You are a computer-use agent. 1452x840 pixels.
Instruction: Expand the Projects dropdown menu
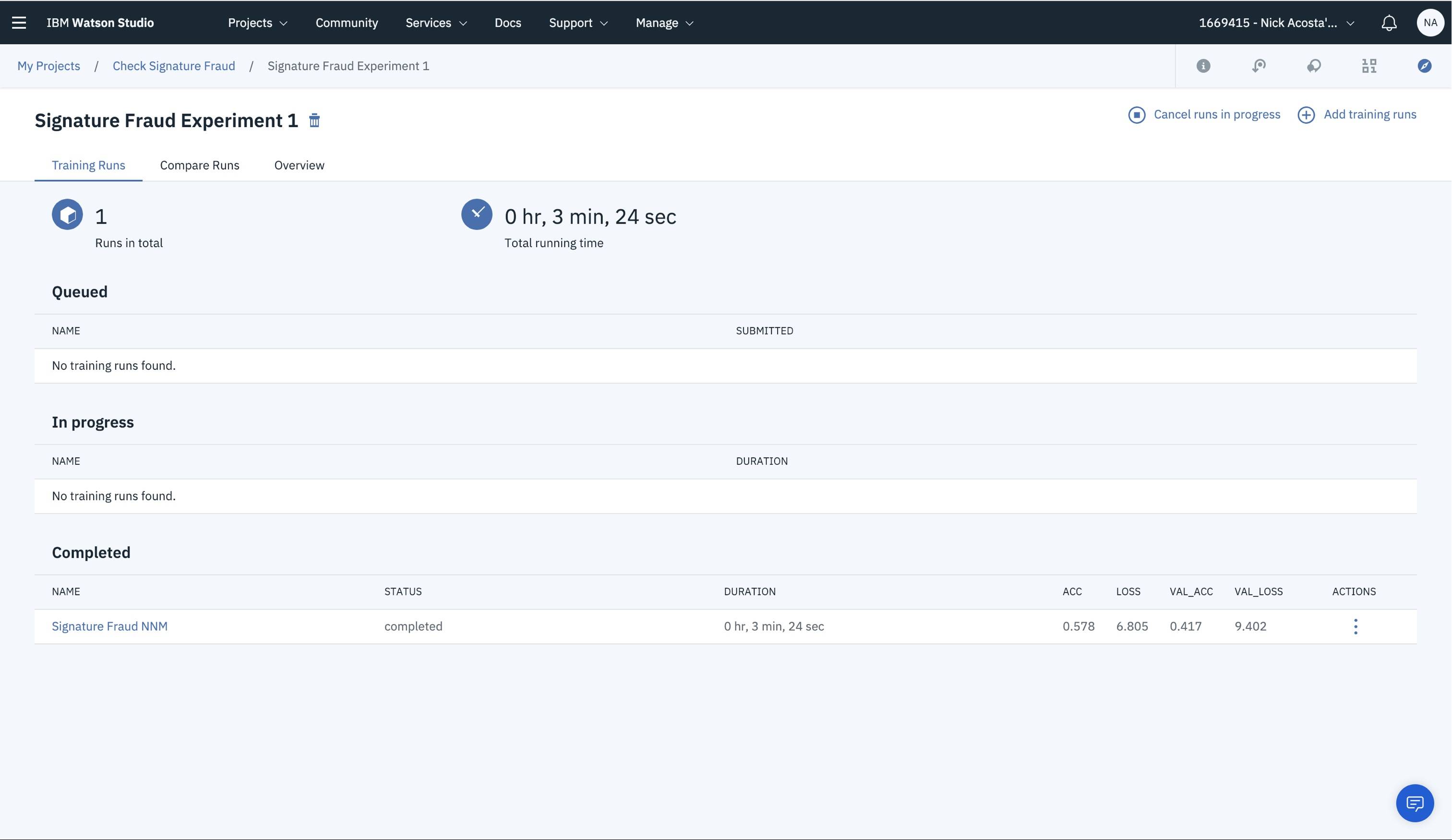click(x=258, y=23)
